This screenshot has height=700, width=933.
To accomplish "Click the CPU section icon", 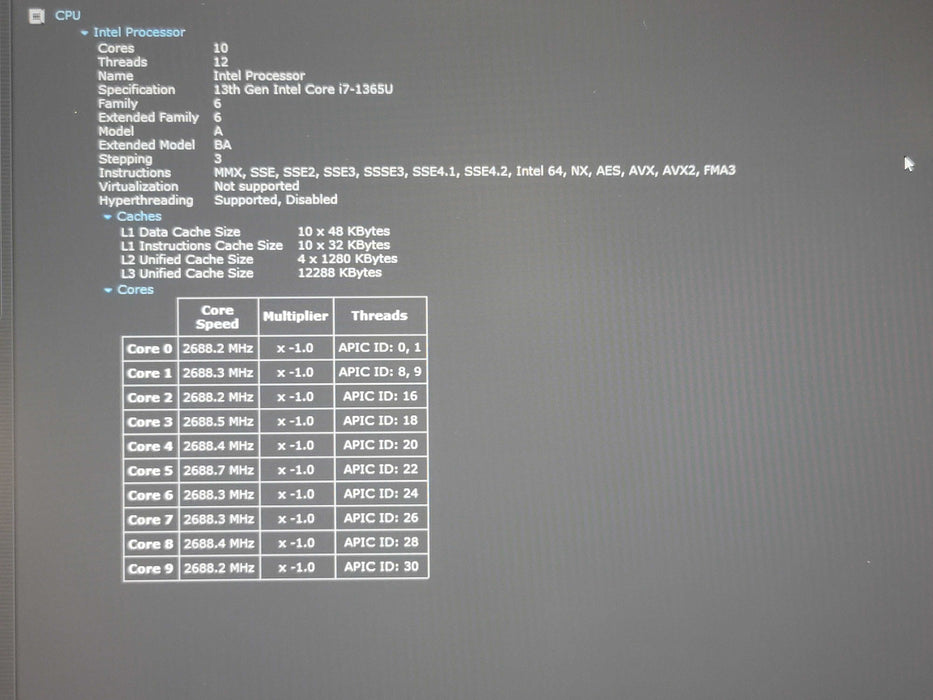I will pos(36,16).
